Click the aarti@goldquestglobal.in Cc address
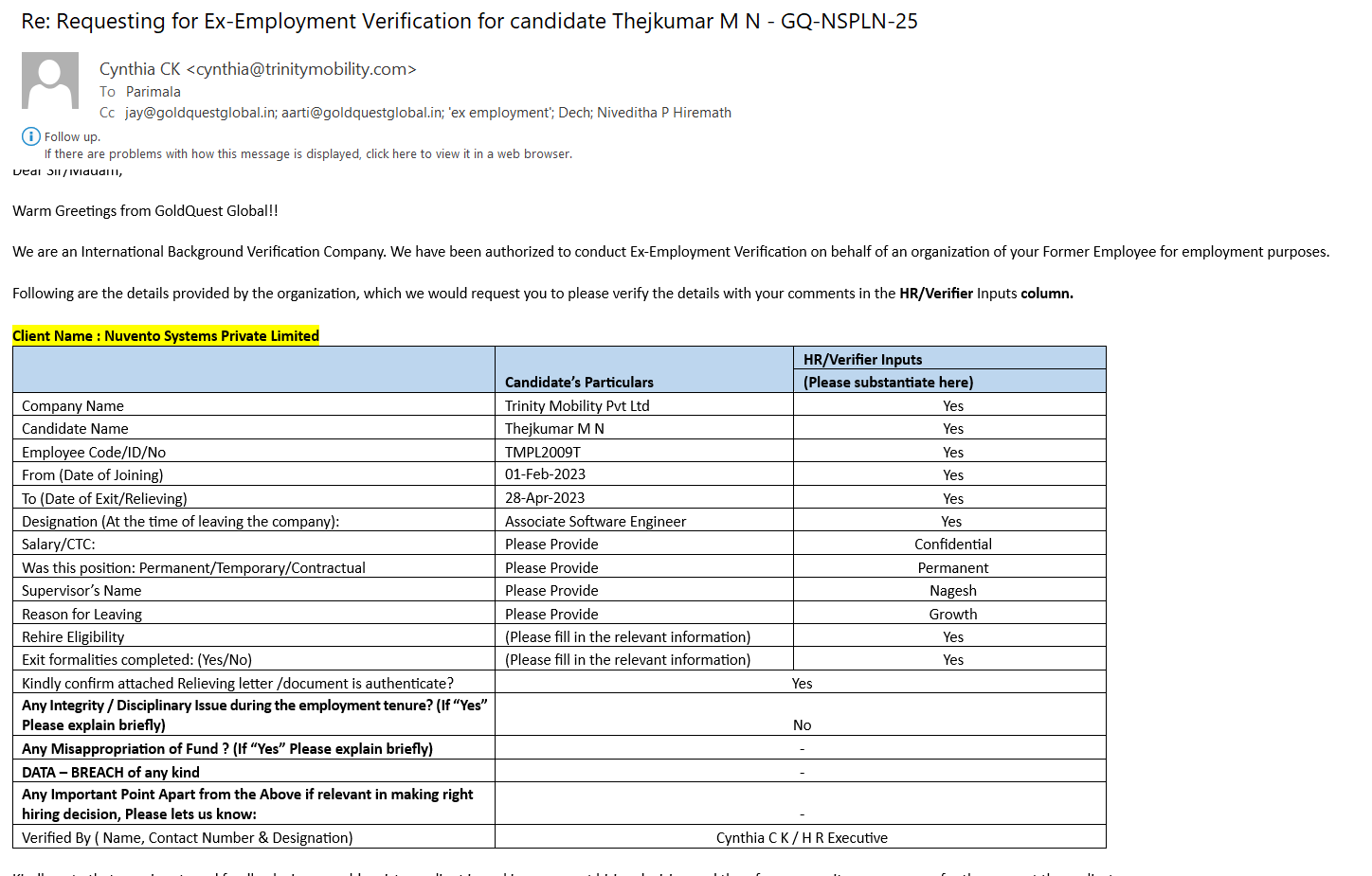The width and height of the screenshot is (1372, 876). [361, 113]
